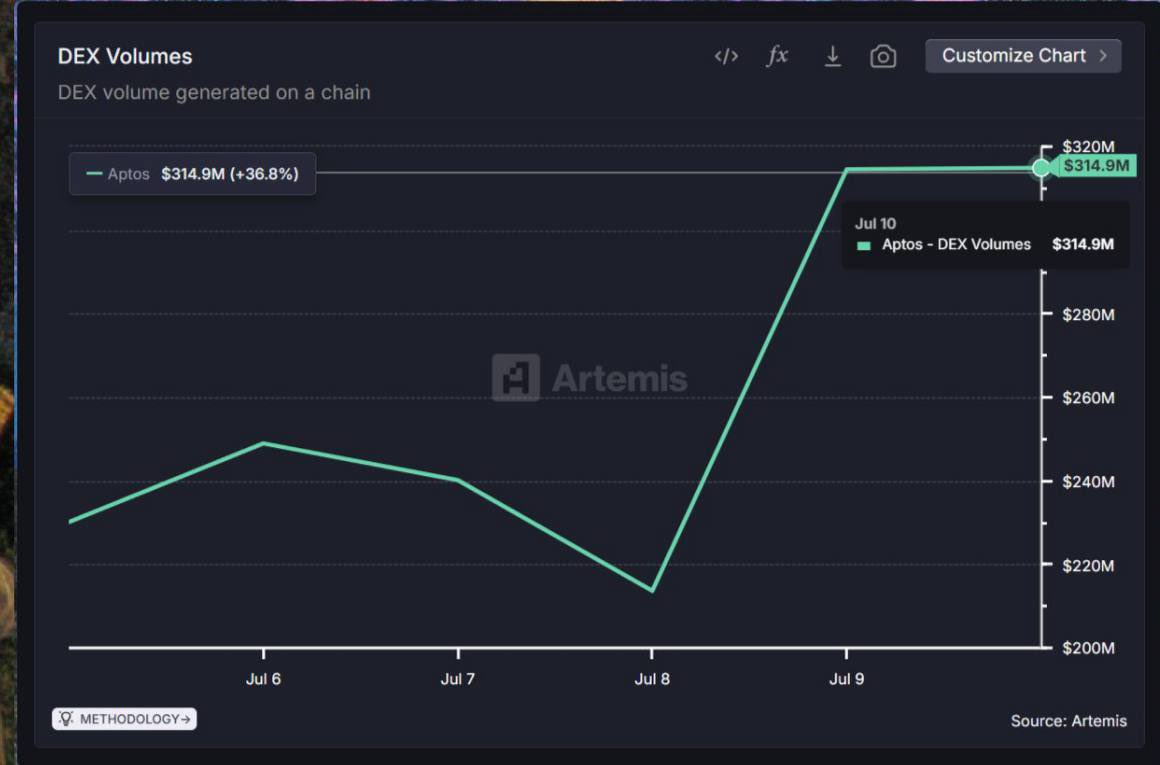Click the Jul 9 axis label

tap(846, 678)
